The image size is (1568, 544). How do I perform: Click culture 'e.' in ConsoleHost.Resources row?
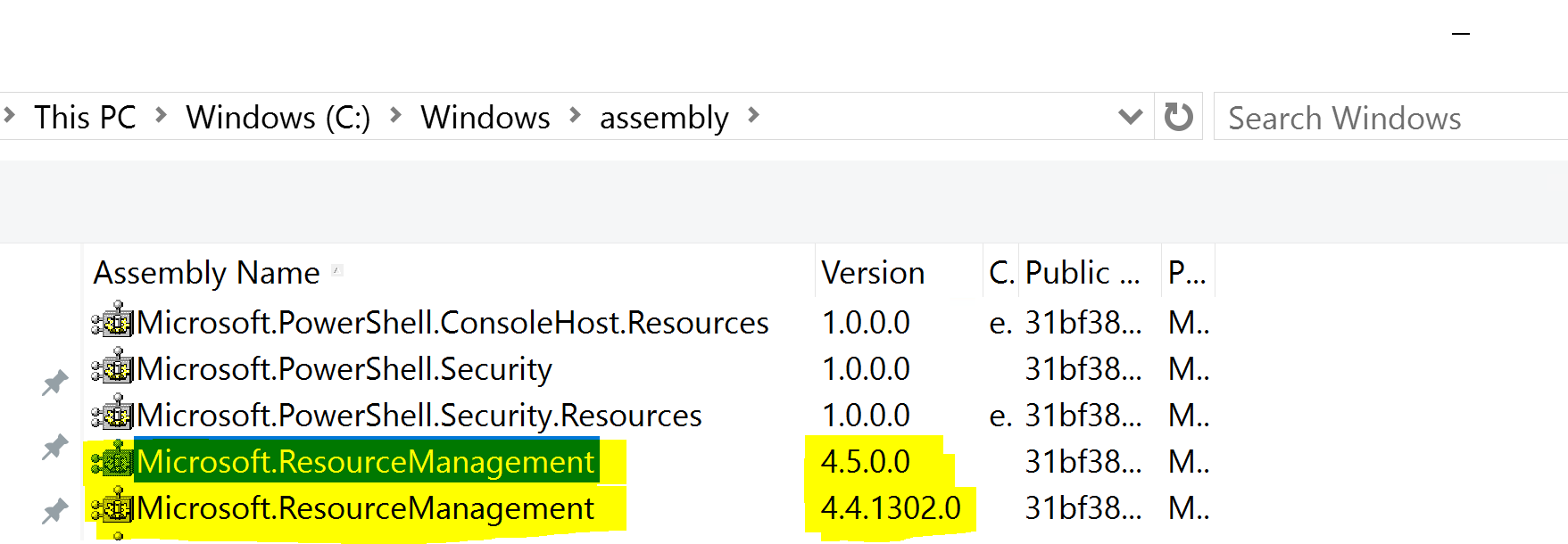click(1000, 323)
